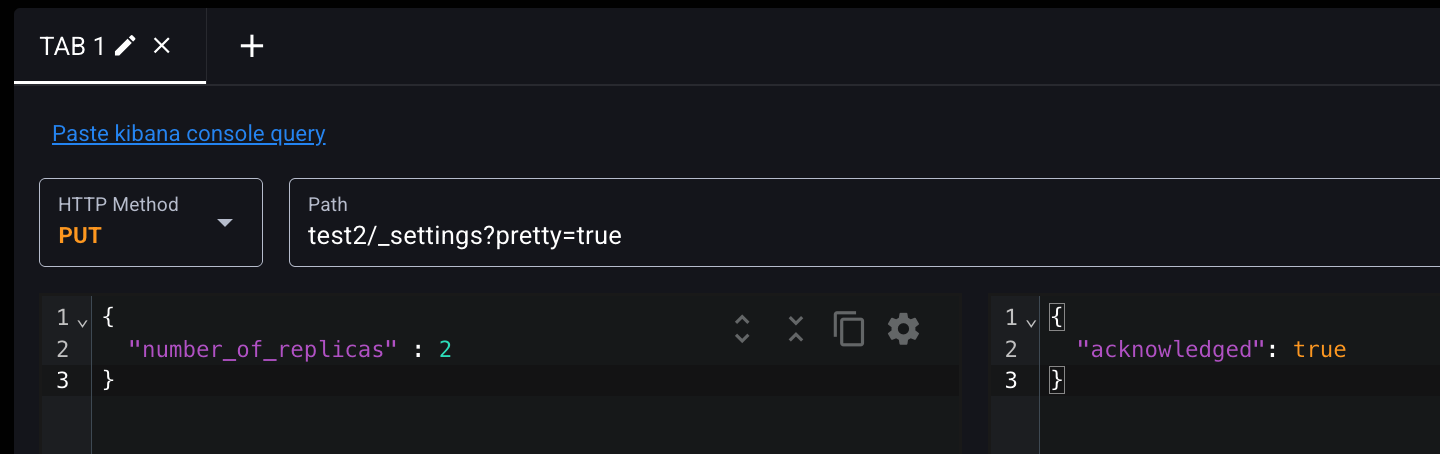This screenshot has height=454, width=1440.
Task: Select line number 2 in the response editor
Action: click(1010, 349)
